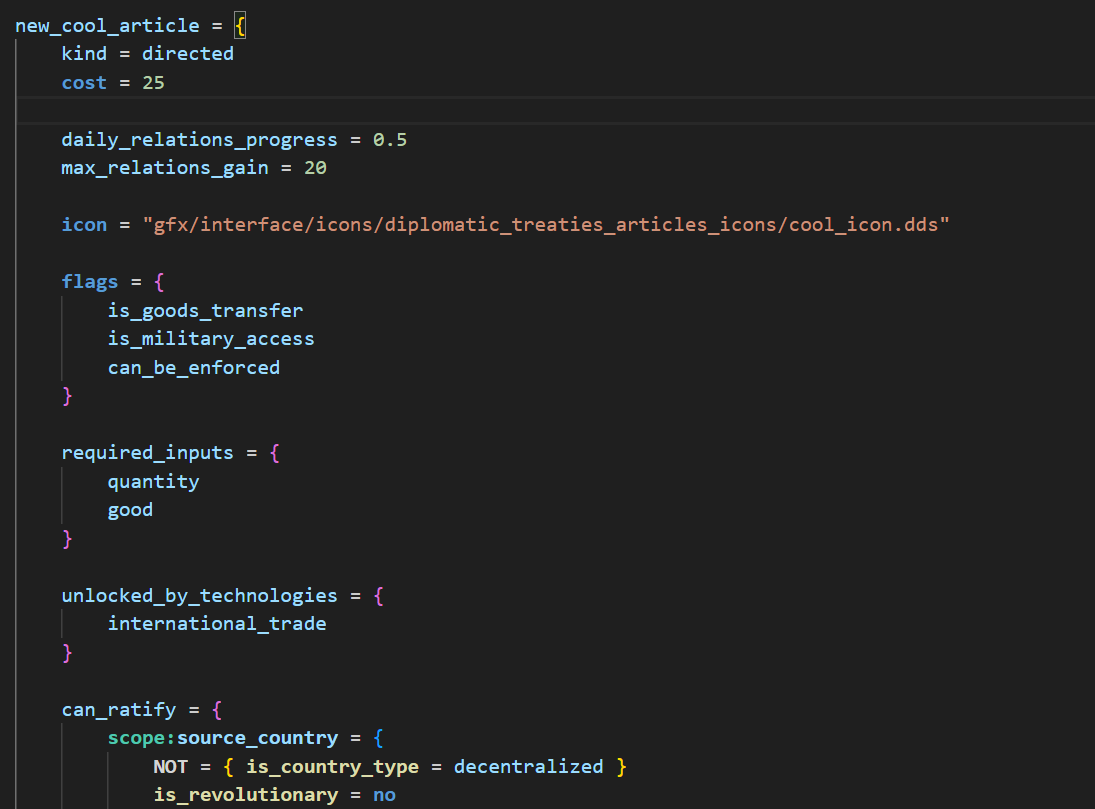Click 'scope:source_country' token
This screenshot has height=809, width=1095.
point(223,738)
